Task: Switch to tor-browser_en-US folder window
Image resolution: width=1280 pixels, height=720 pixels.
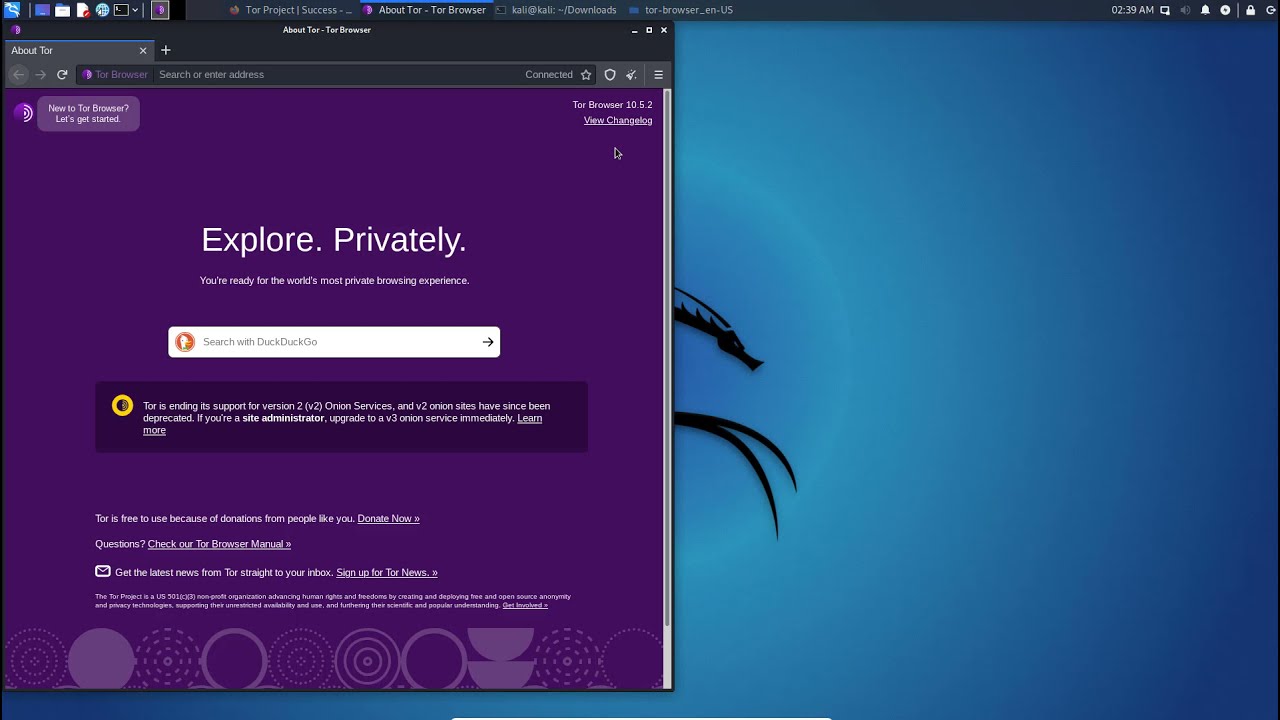Action: pyautogui.click(x=681, y=10)
